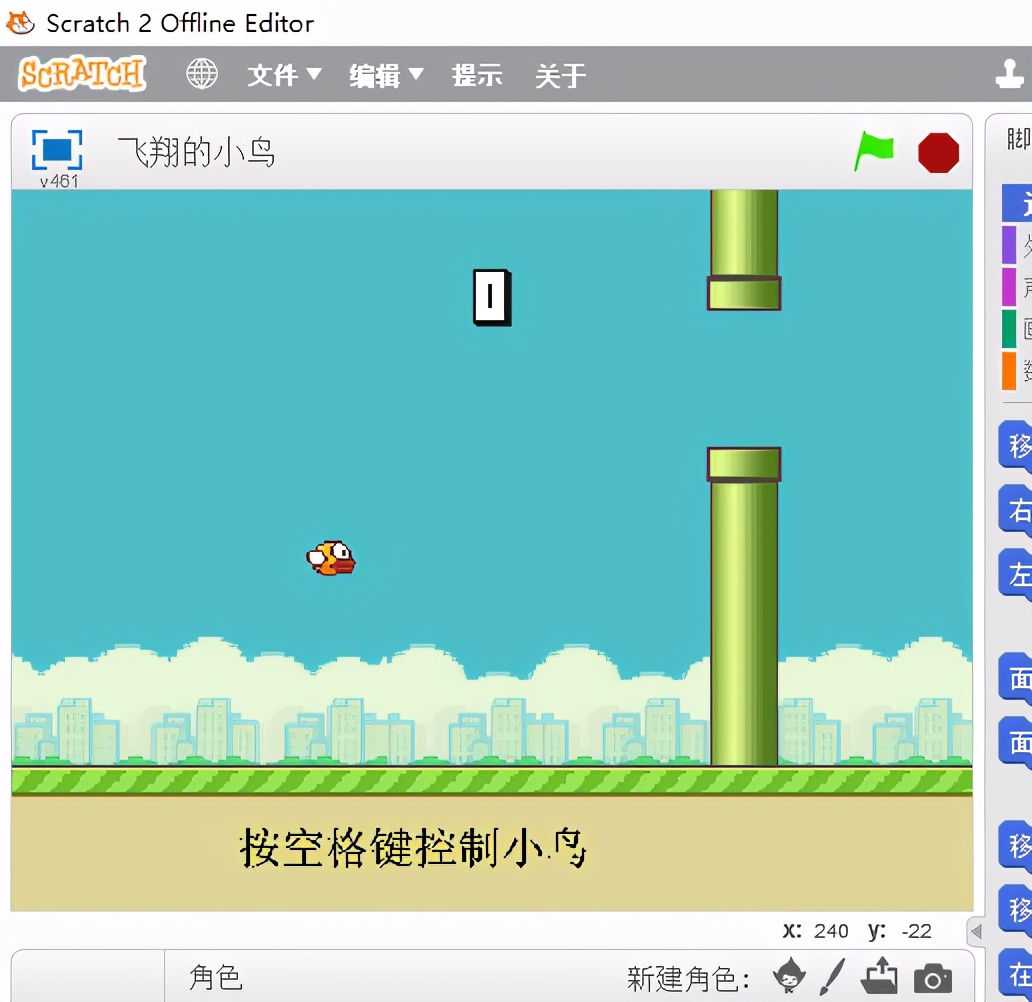This screenshot has height=1002, width=1032.
Task: Open the language globe icon
Action: (x=202, y=73)
